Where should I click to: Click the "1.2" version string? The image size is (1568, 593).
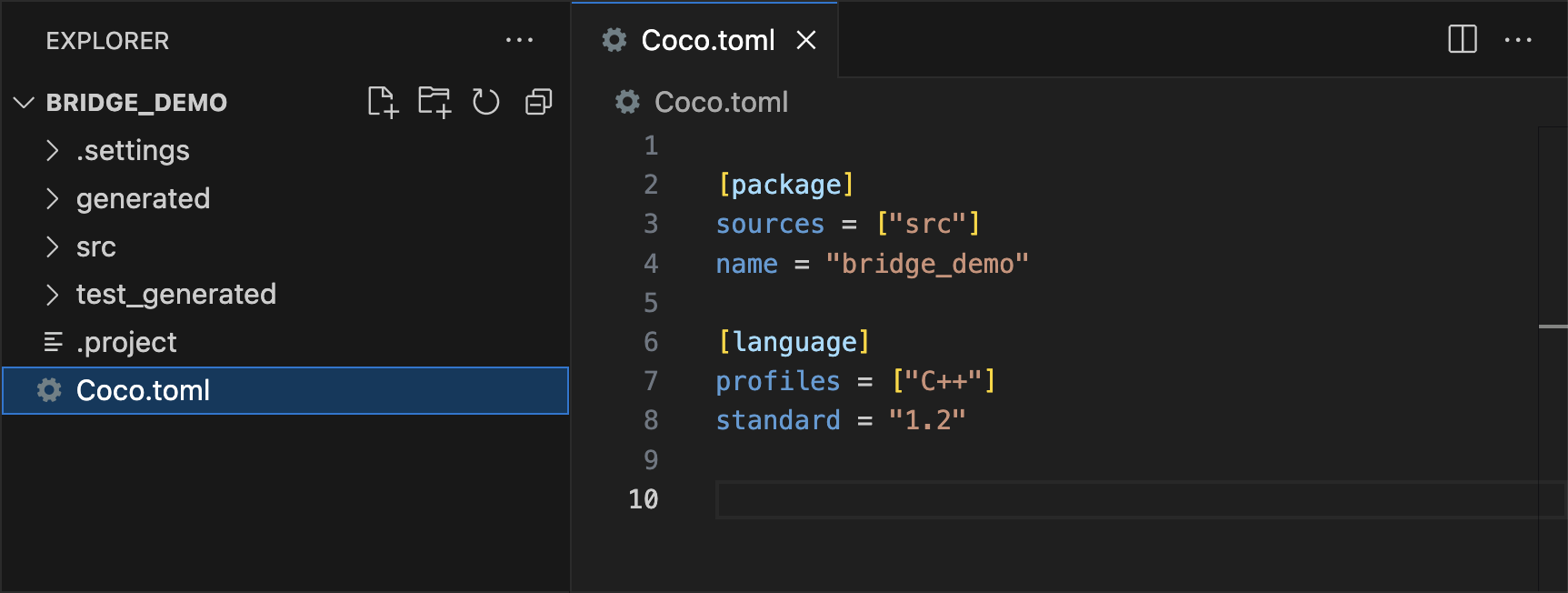[927, 420]
